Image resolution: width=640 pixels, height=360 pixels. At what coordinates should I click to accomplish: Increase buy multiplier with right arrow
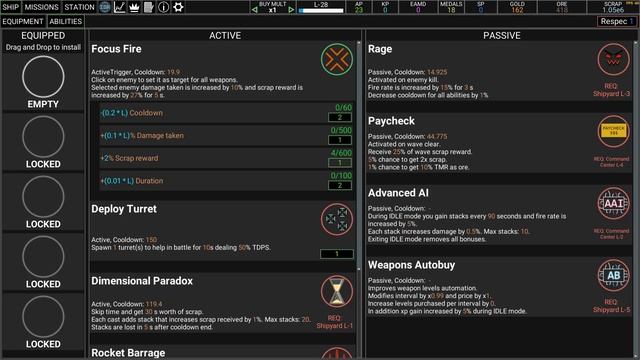[291, 9]
